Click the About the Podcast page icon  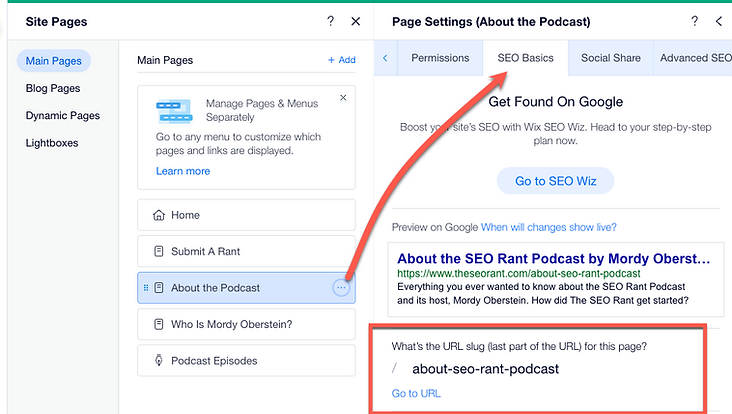[159, 288]
